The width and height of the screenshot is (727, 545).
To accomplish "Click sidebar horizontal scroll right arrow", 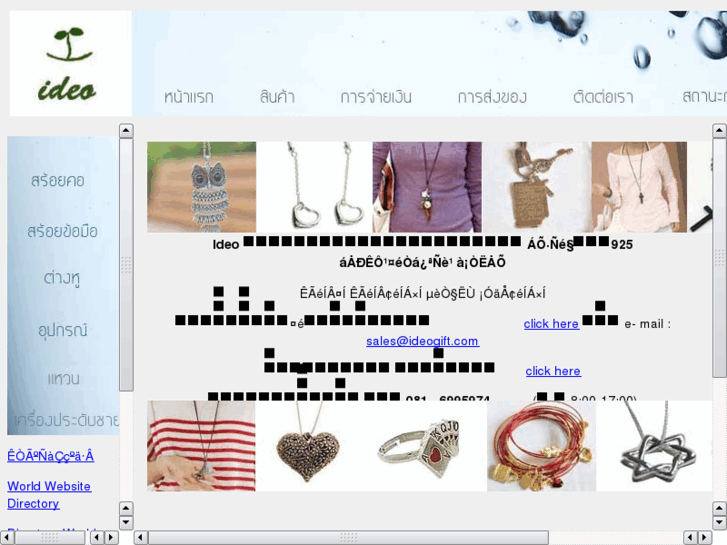I will tap(111, 538).
